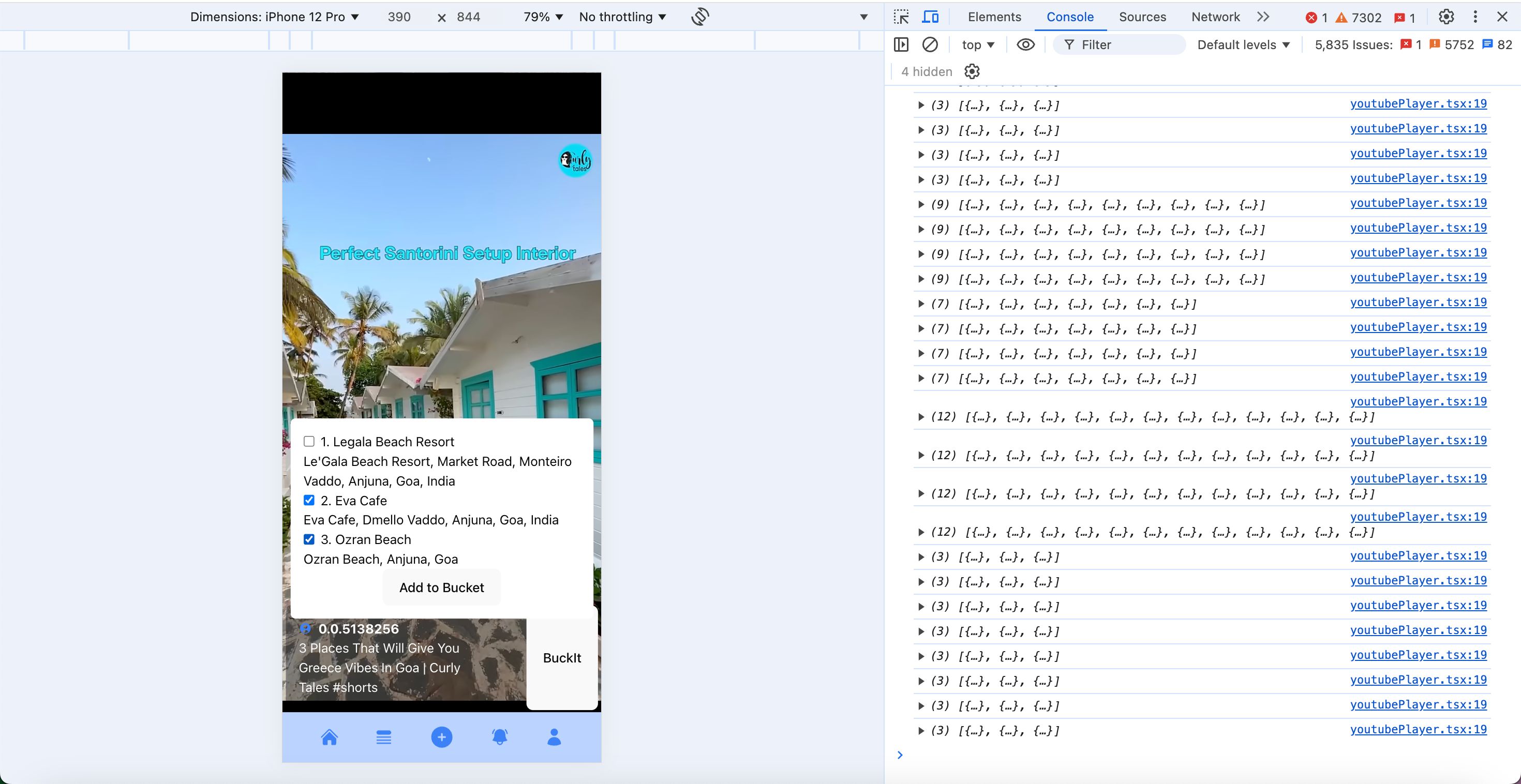The height and width of the screenshot is (784, 1521).
Task: Toggle checkbox for Ozran Beach
Action: click(308, 539)
